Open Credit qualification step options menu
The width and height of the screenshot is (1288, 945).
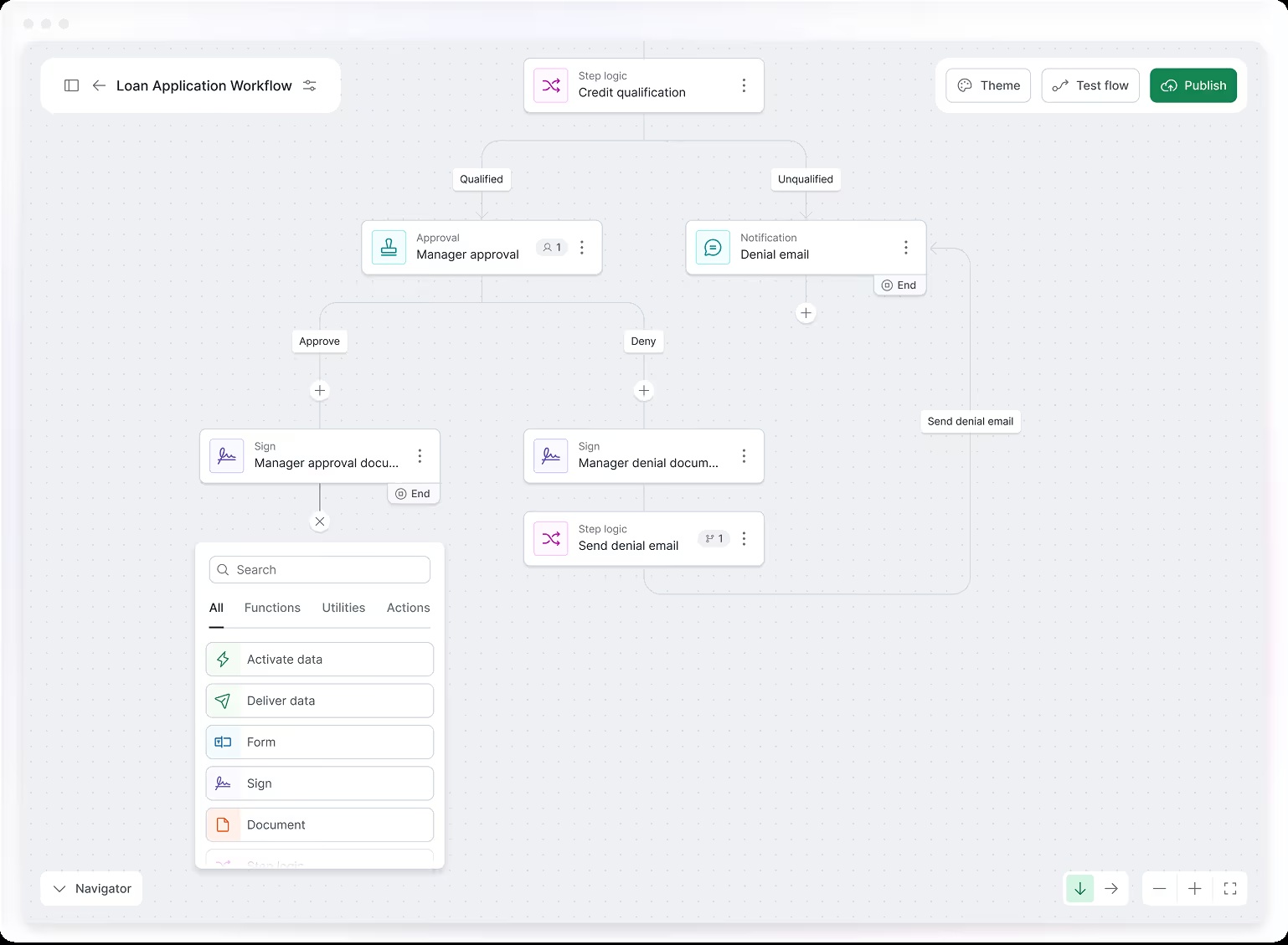click(x=744, y=85)
